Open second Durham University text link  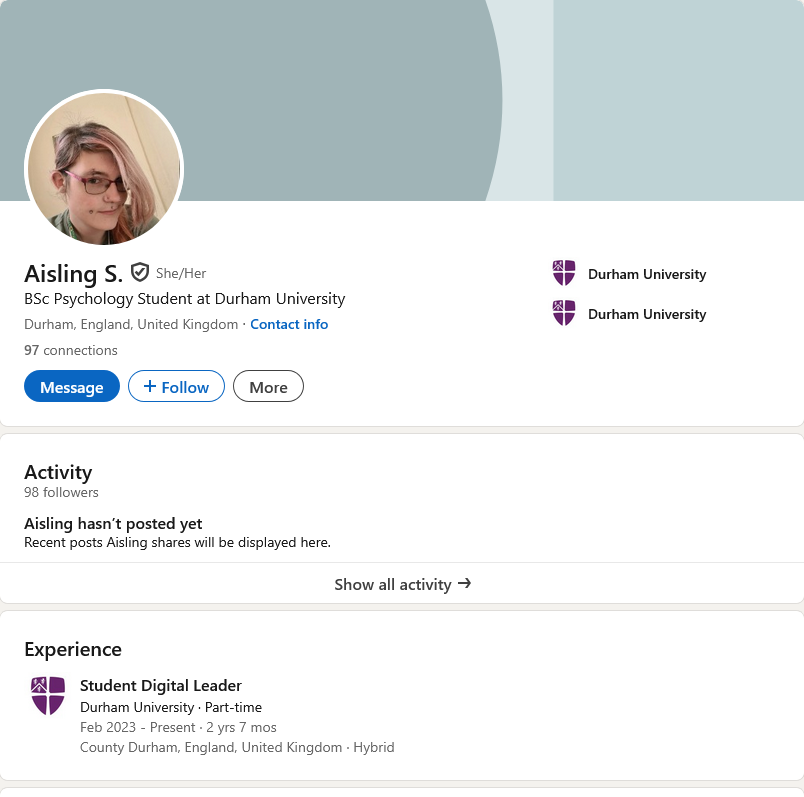(x=647, y=314)
